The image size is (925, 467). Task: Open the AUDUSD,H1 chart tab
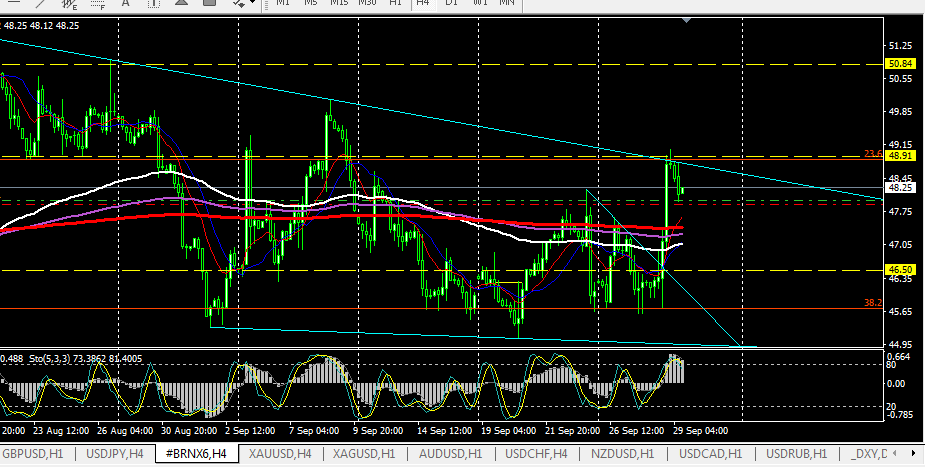coord(450,453)
